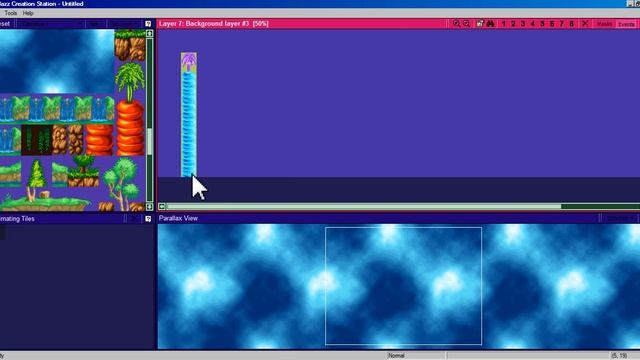
Task: Toggle the Masks view button
Action: click(604, 24)
